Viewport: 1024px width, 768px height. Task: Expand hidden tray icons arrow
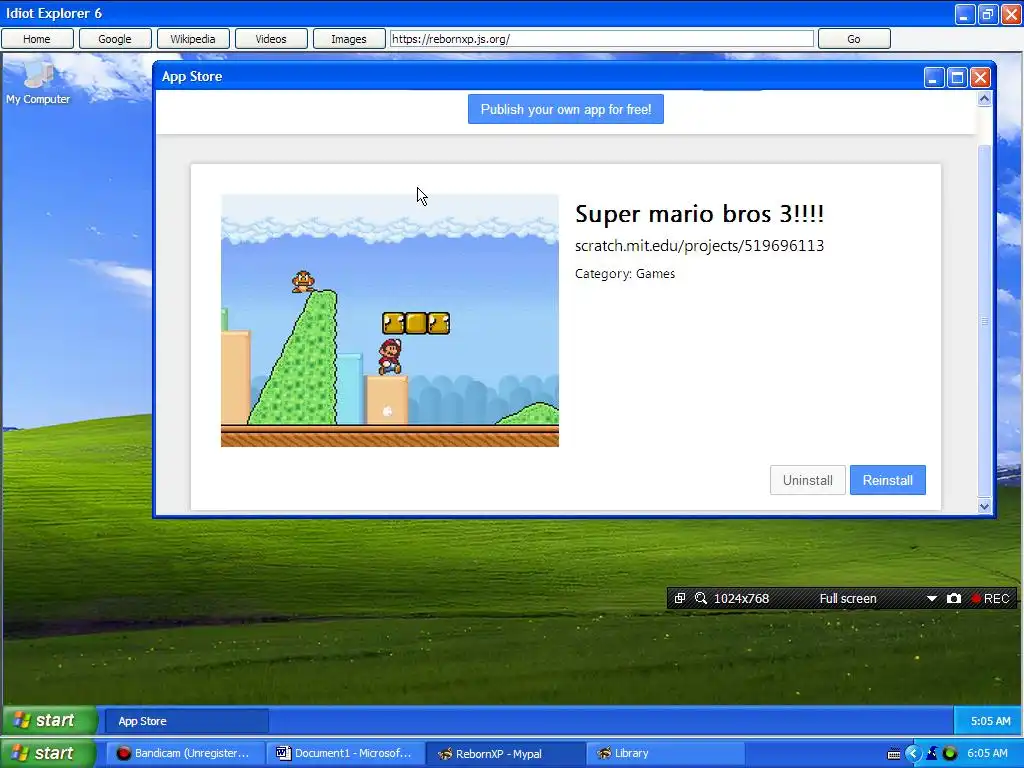point(912,754)
